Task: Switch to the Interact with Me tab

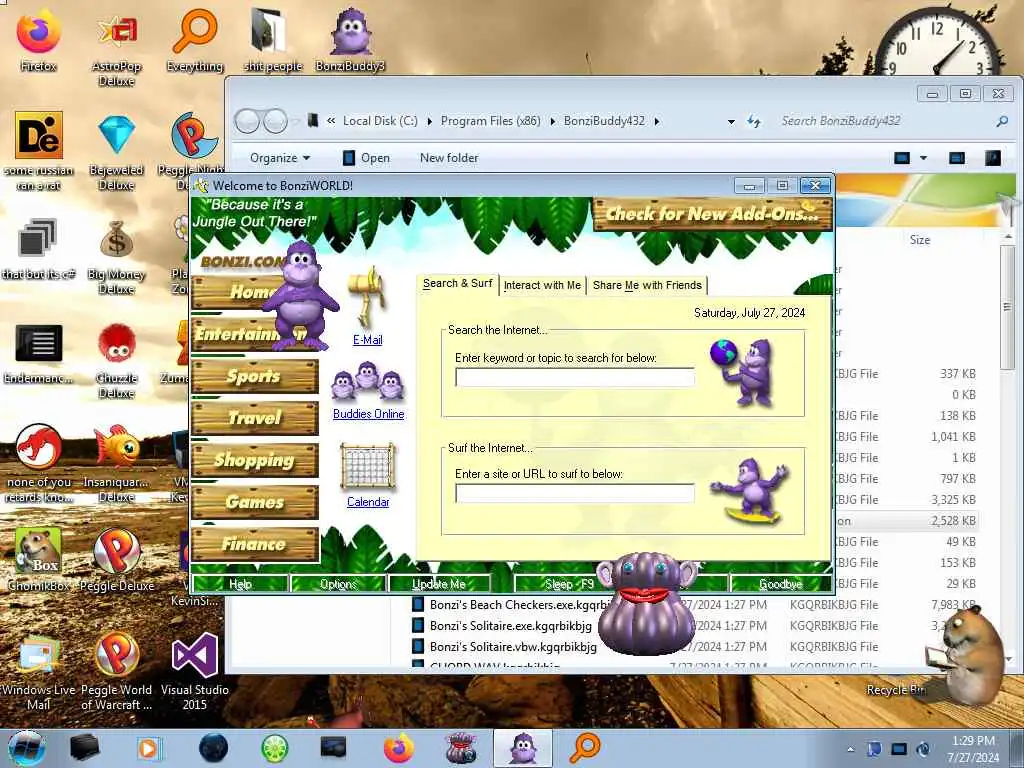Action: 542,285
